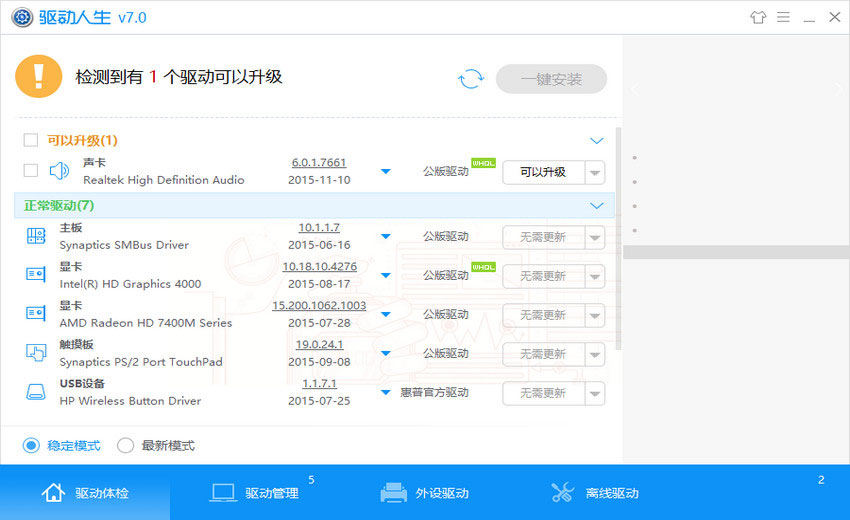This screenshot has width=850, height=520.
Task: Click WHQL badge on Intel HD Graphics row
Action: pyautogui.click(x=484, y=267)
